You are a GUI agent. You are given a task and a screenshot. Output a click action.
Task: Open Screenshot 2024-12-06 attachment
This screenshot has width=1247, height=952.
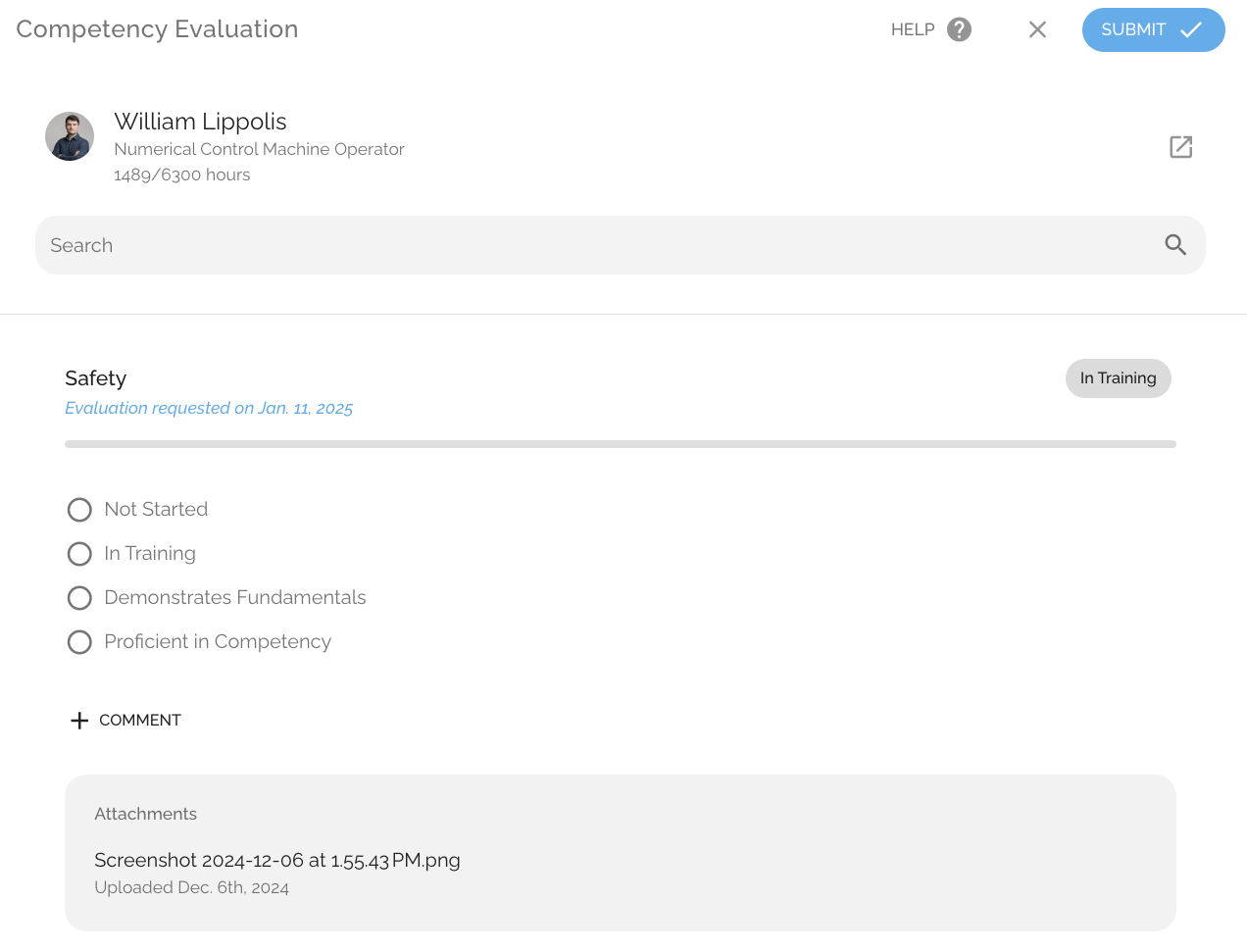(277, 860)
